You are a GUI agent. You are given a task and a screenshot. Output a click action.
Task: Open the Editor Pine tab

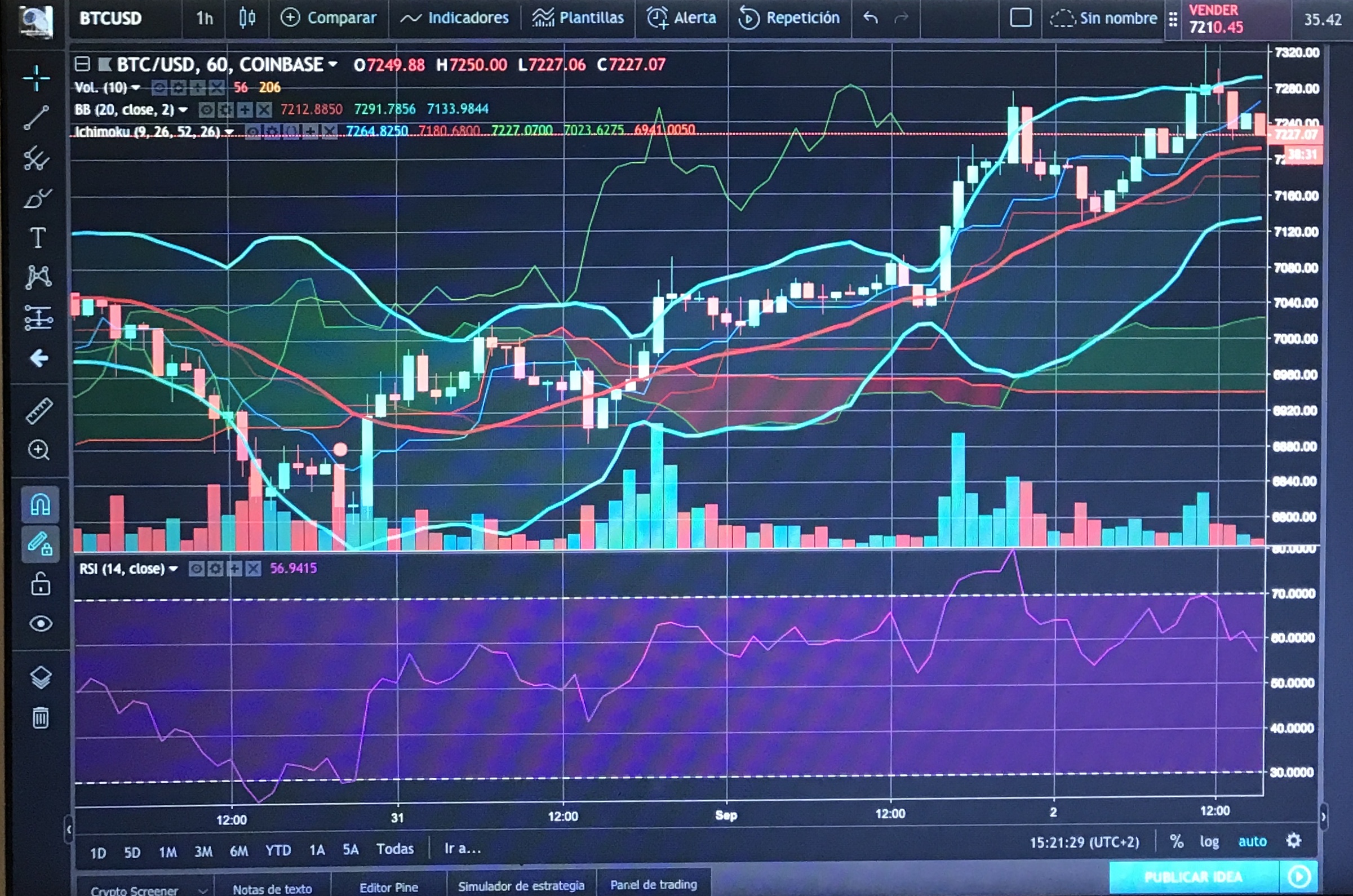click(388, 887)
